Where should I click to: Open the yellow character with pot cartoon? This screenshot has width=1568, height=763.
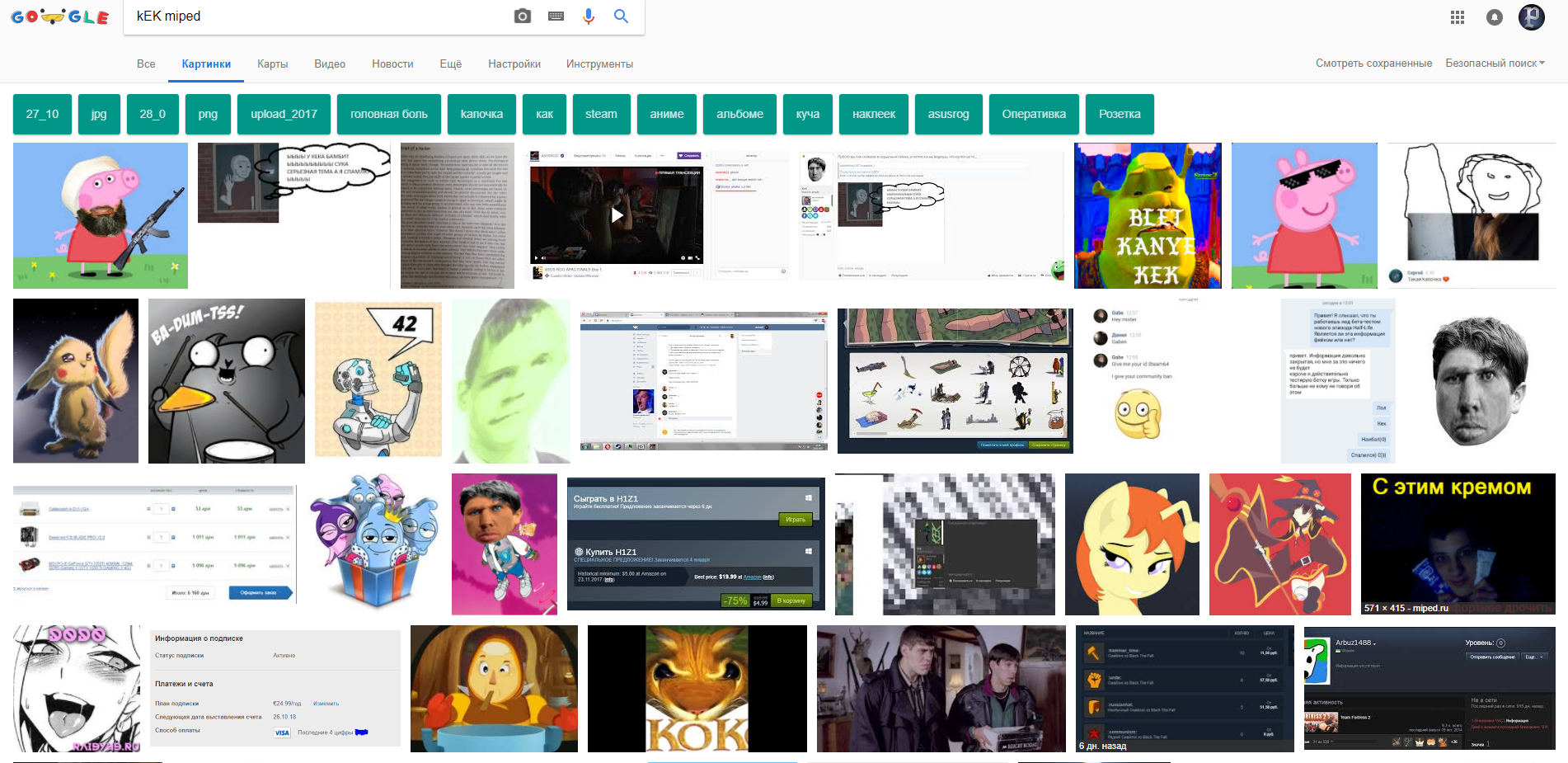tap(494, 689)
